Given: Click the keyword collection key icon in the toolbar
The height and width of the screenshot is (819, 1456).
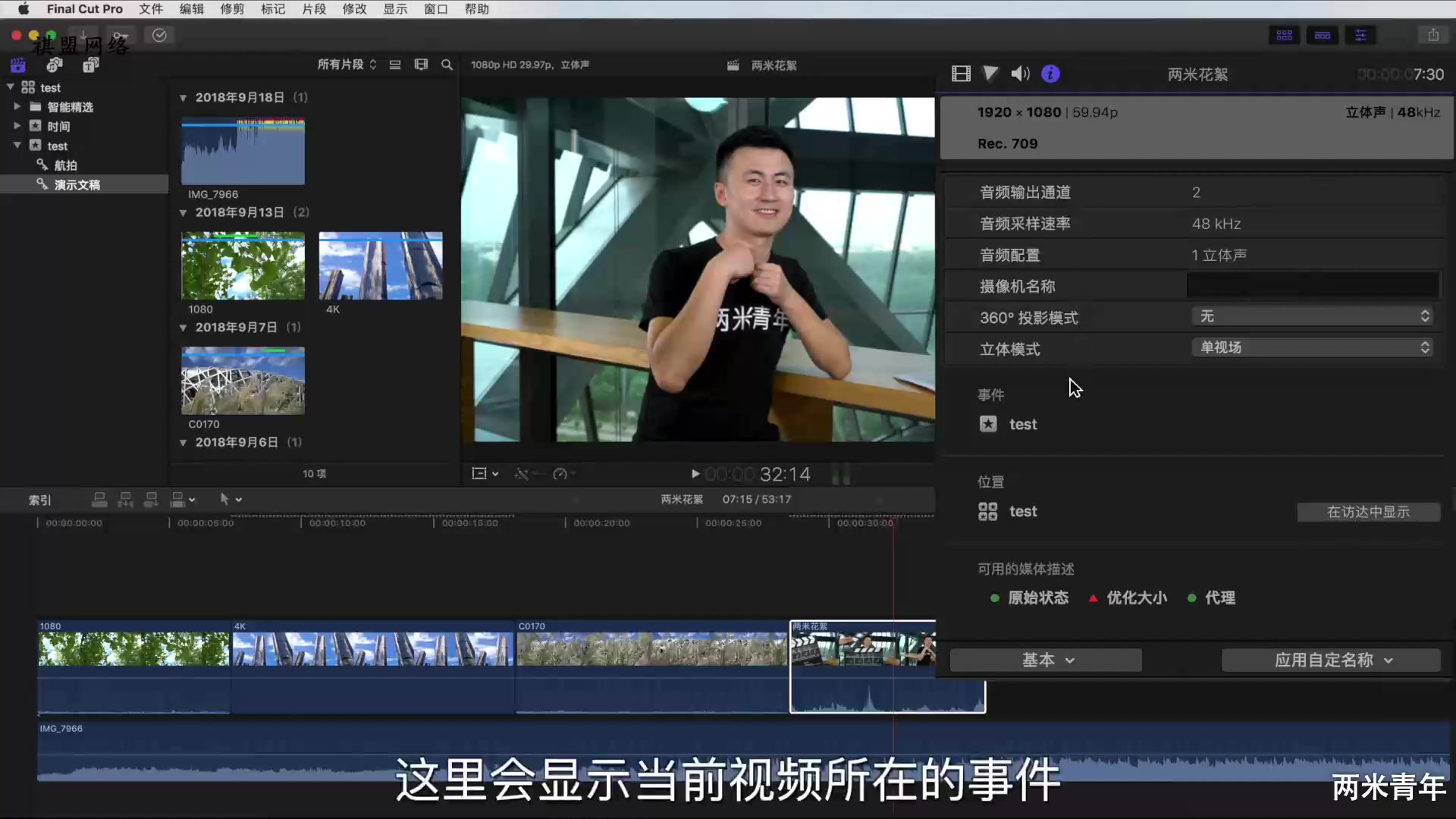Looking at the screenshot, I should (x=121, y=35).
